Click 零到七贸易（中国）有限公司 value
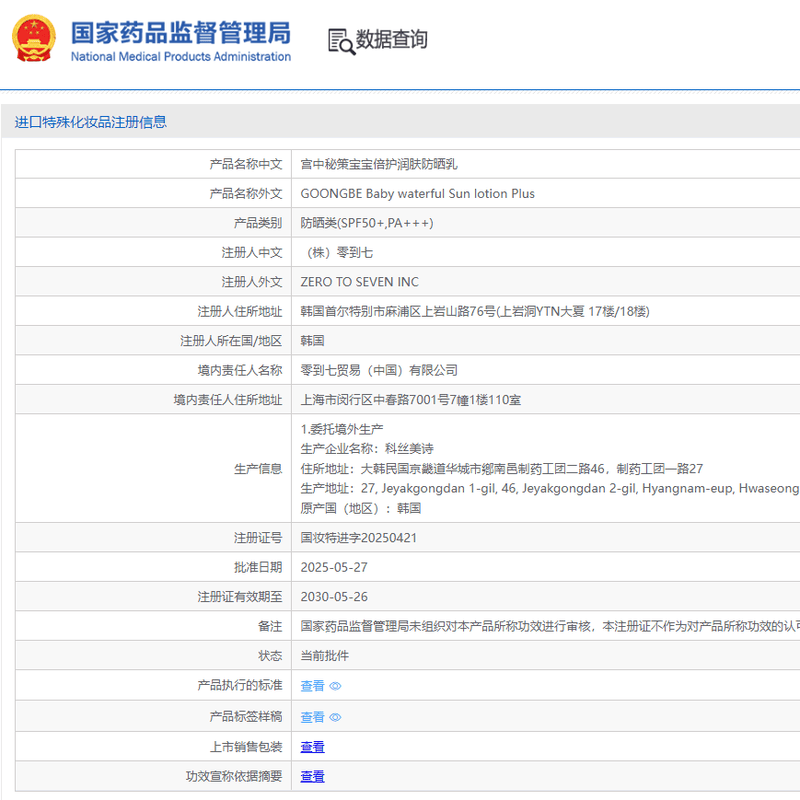The height and width of the screenshot is (800, 800). (x=379, y=370)
